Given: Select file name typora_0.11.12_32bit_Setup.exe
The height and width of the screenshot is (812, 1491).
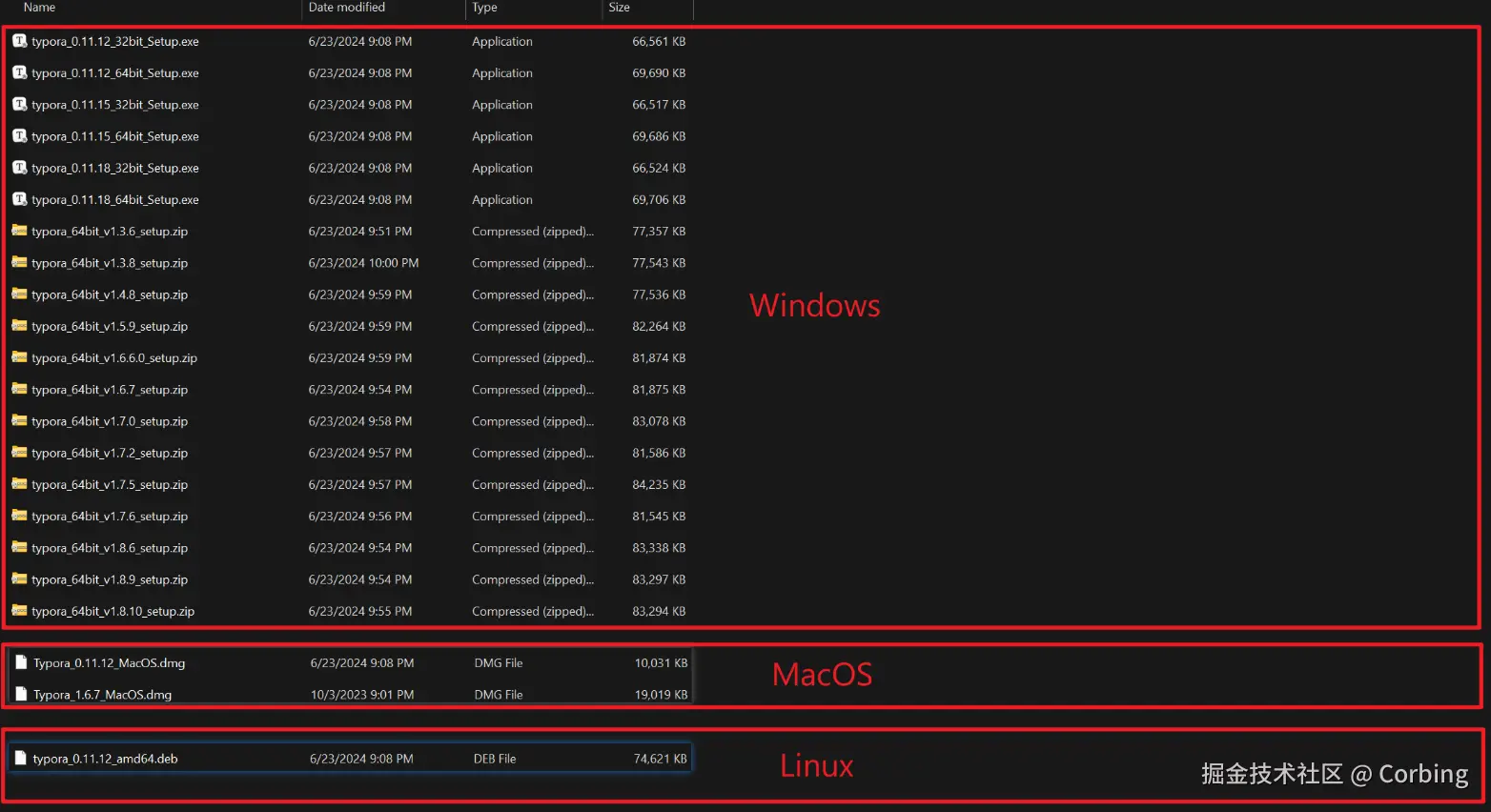Looking at the screenshot, I should 115,42.
